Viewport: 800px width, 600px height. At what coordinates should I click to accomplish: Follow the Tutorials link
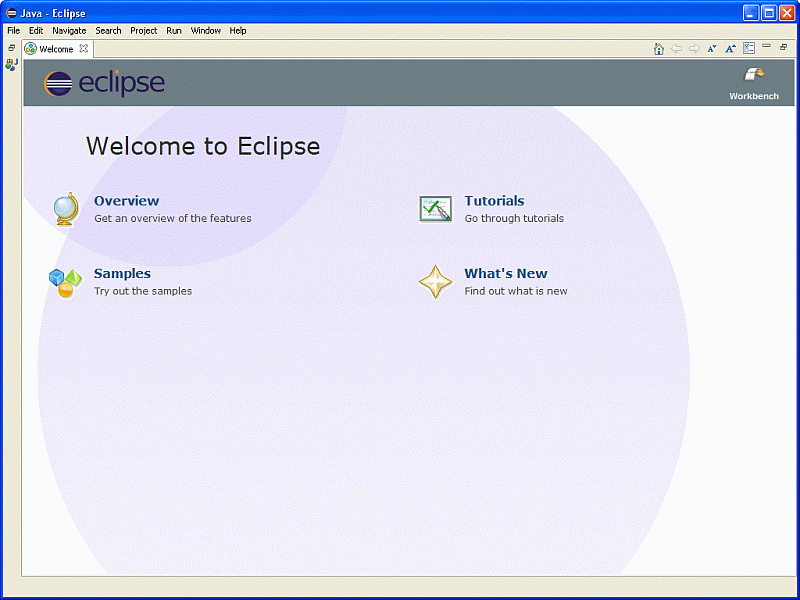[x=494, y=201]
